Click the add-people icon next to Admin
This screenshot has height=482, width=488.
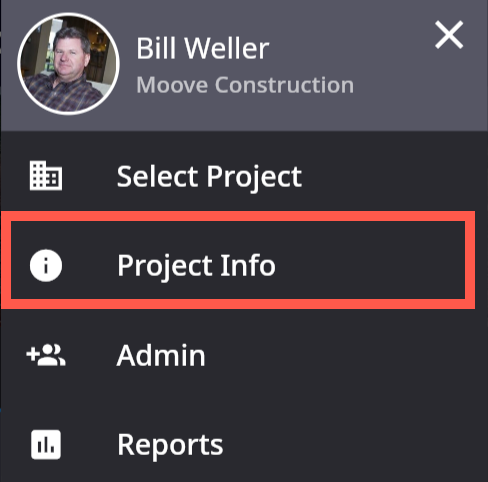(x=46, y=355)
